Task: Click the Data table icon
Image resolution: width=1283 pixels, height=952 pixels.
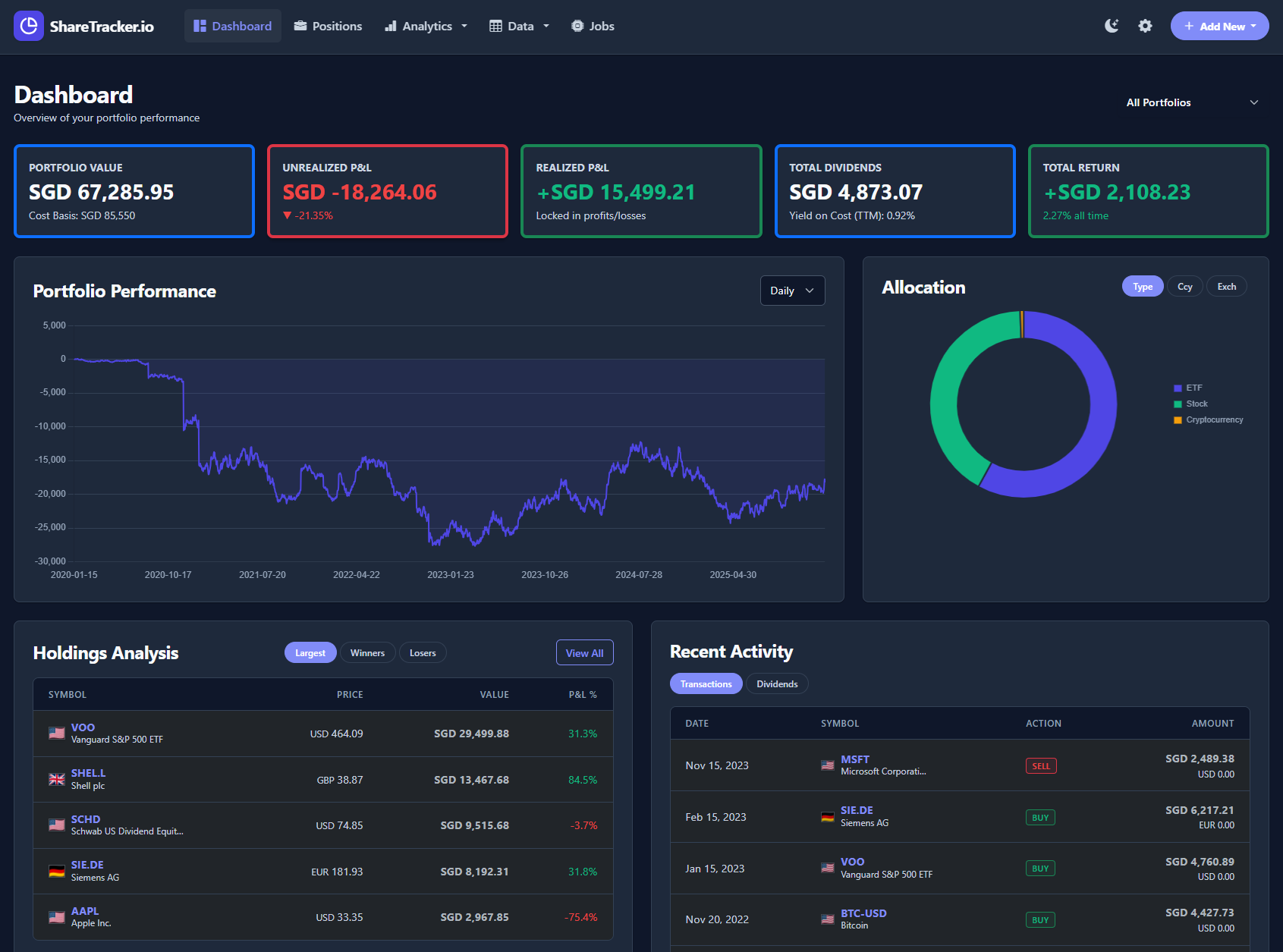Action: click(496, 25)
